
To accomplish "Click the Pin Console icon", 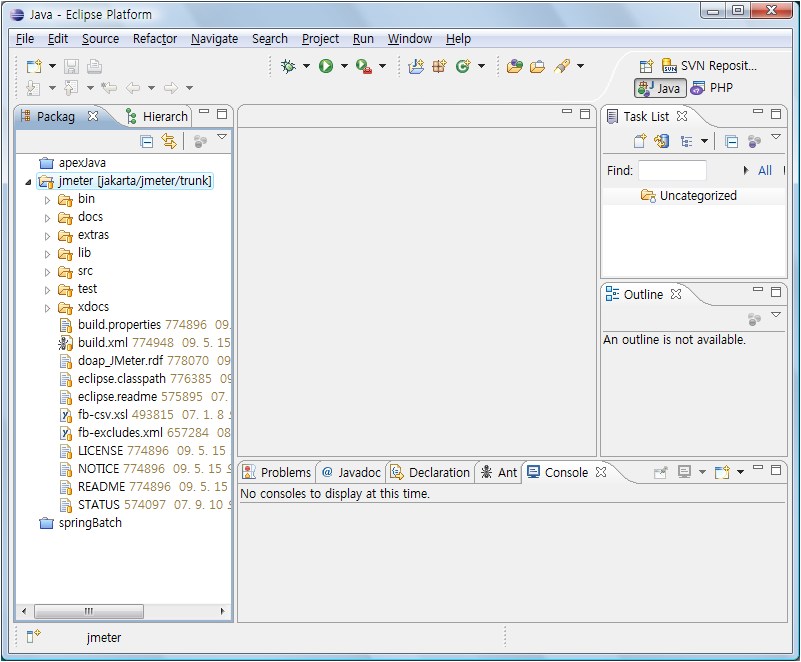I will [661, 472].
